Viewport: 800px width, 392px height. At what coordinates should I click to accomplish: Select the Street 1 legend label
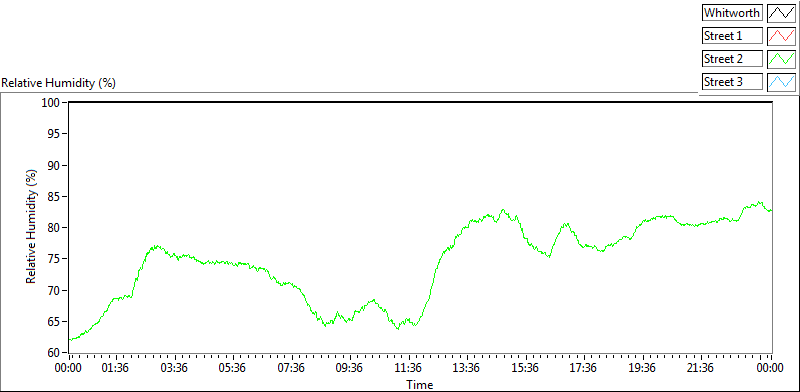732,36
